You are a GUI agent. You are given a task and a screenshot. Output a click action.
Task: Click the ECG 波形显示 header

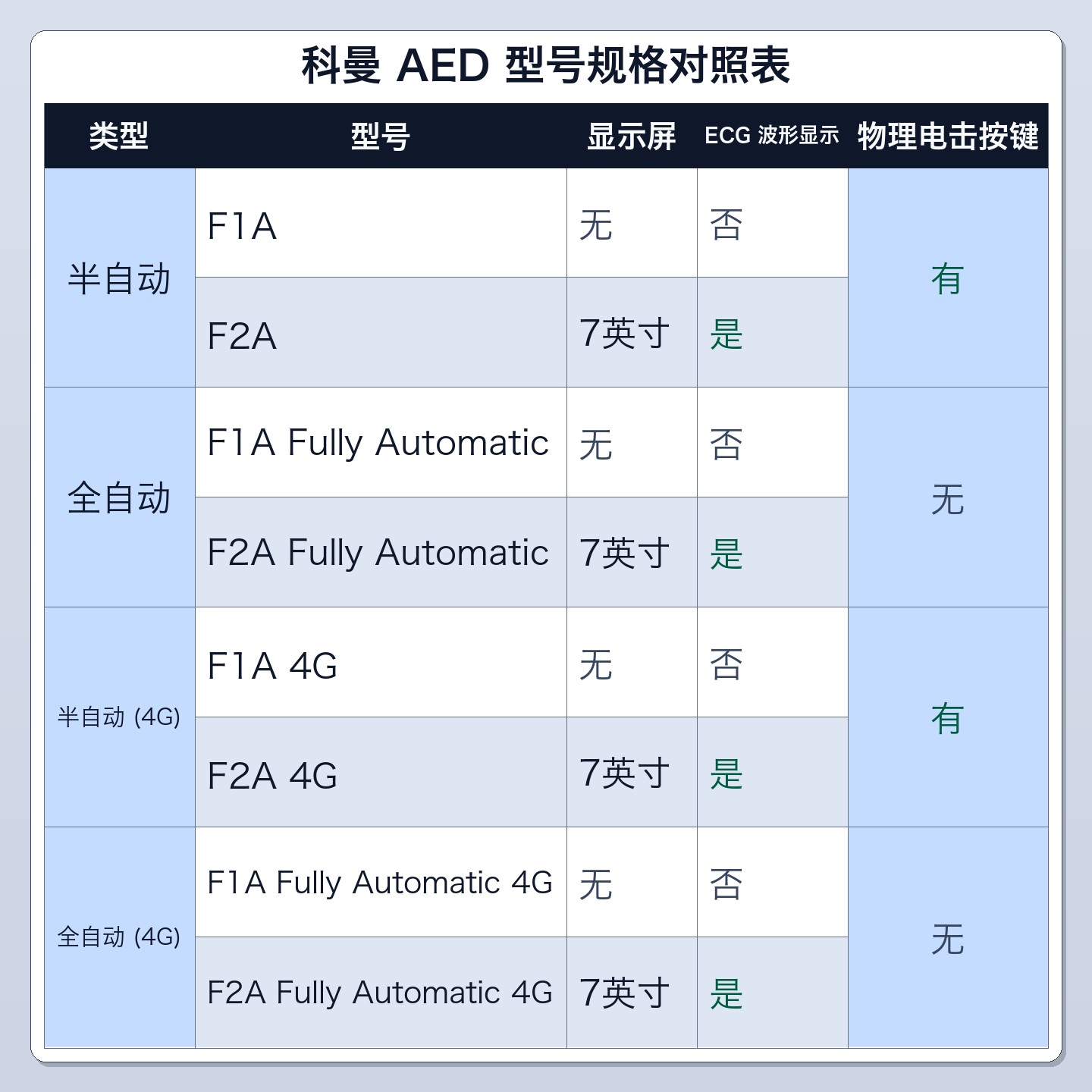point(772,136)
